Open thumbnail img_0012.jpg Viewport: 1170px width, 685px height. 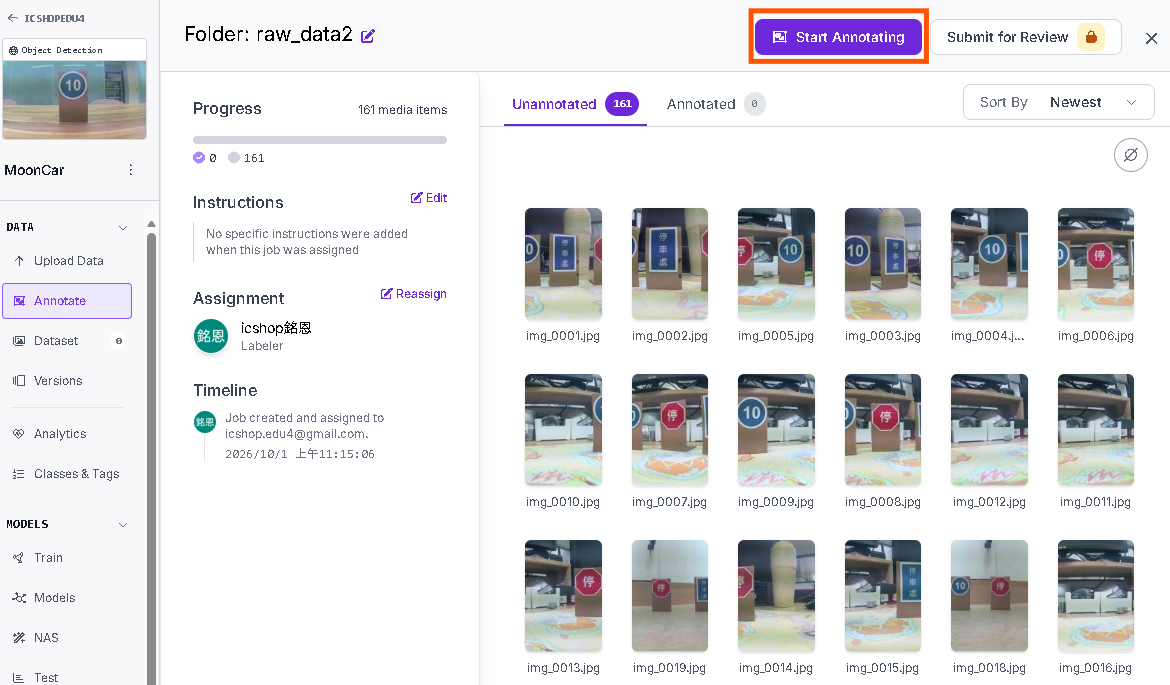pos(989,430)
